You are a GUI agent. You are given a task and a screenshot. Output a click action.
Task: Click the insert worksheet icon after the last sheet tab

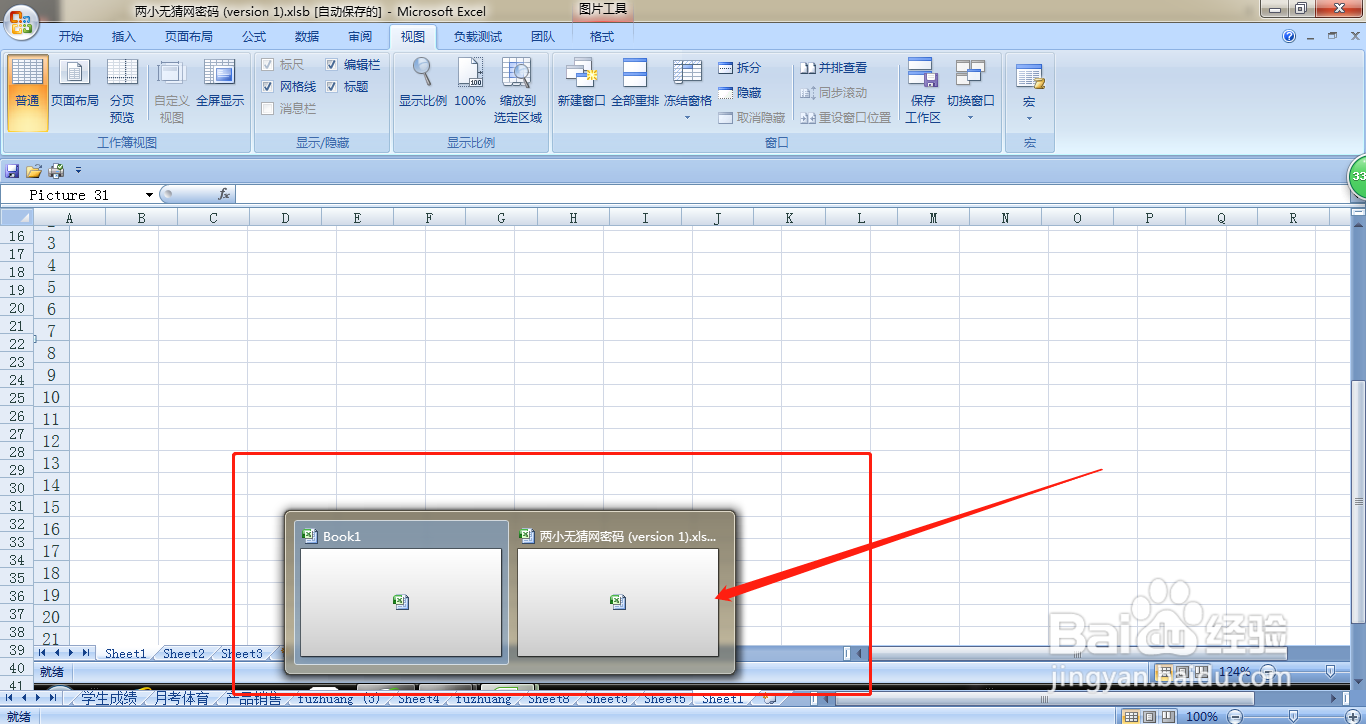[768, 699]
